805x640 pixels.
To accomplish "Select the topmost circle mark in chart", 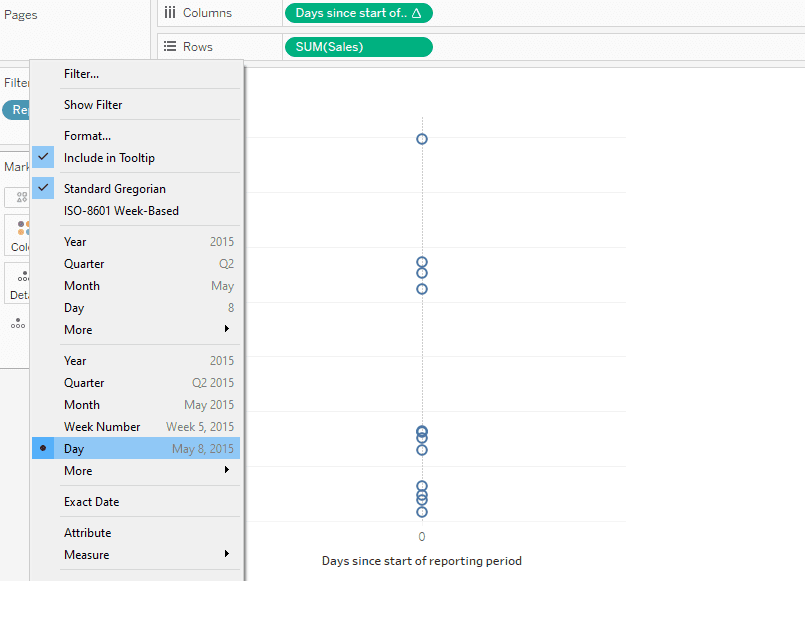I will tap(421, 139).
